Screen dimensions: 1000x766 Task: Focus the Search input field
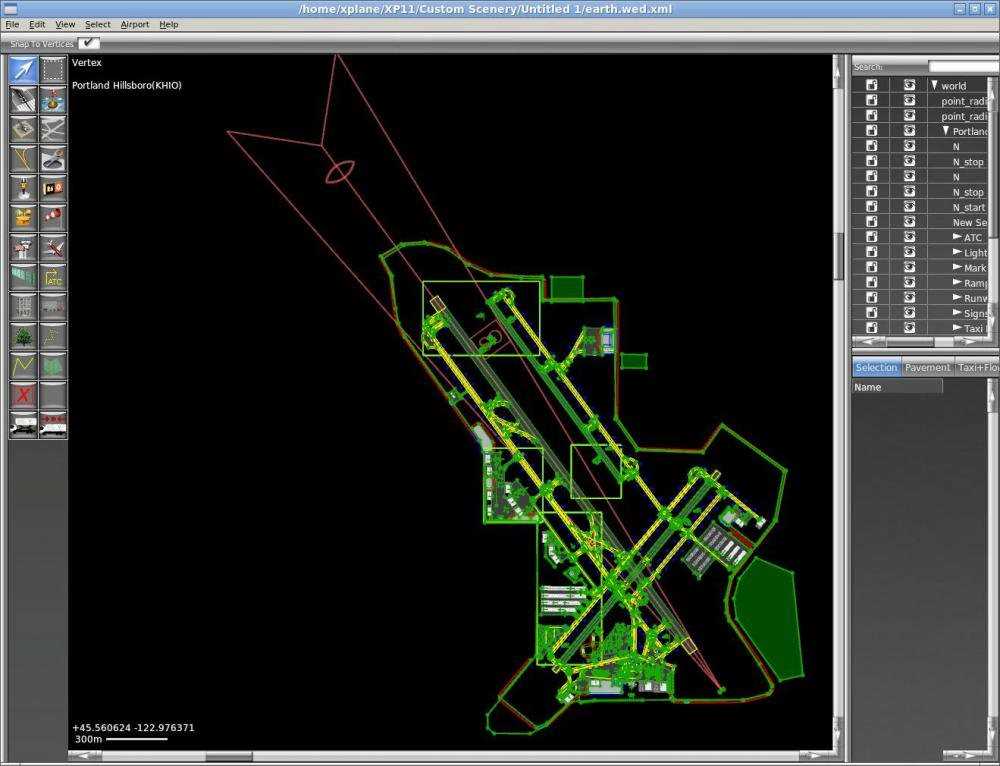pos(964,66)
